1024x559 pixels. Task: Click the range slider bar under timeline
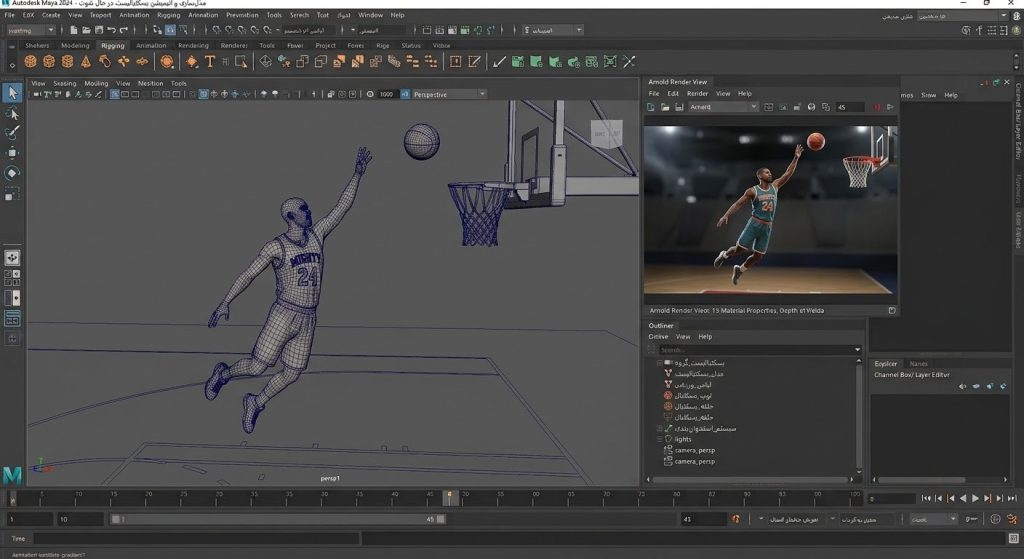(278, 519)
